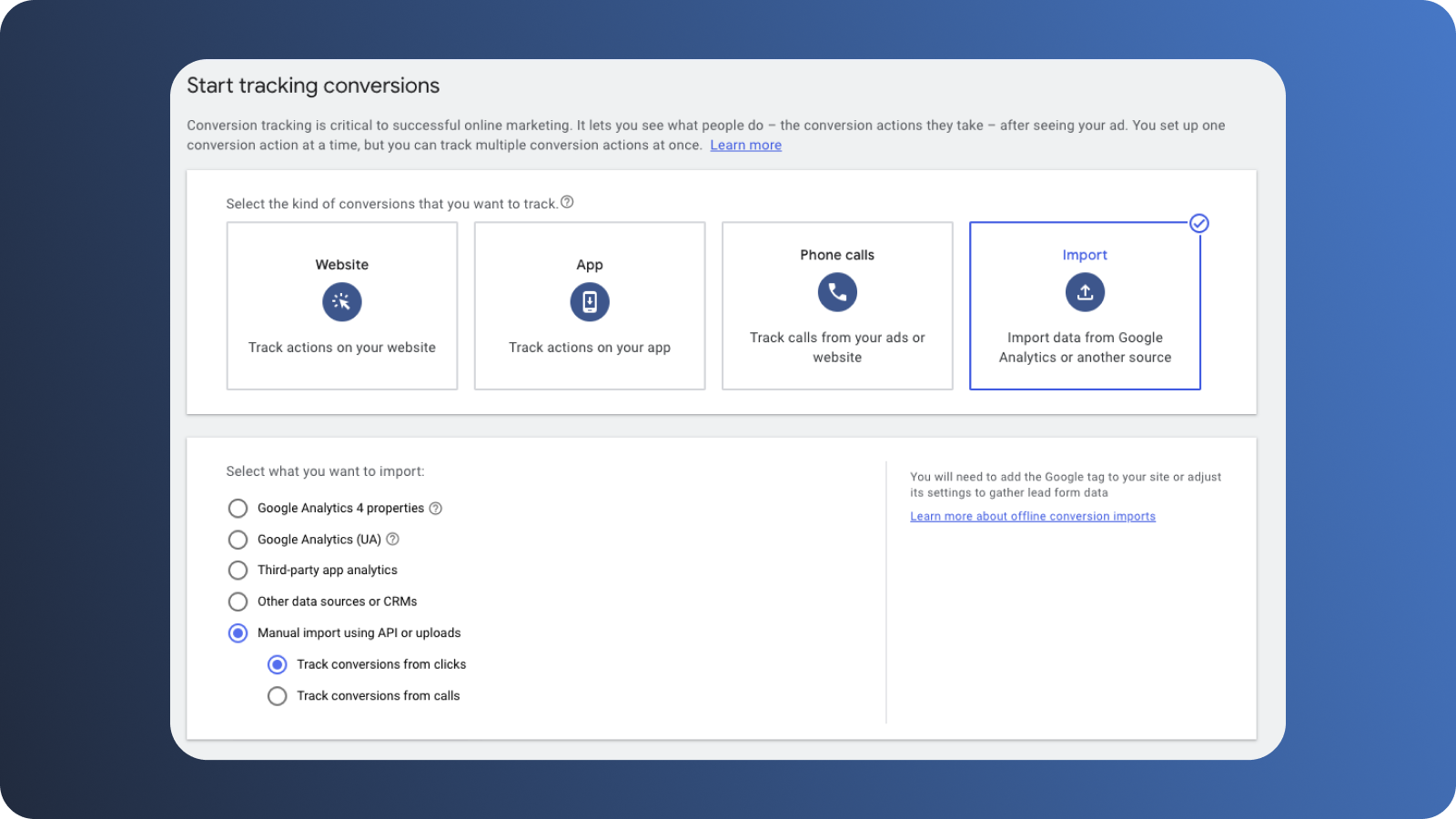This screenshot has width=1456, height=819.
Task: Choose Third-party app analytics radio option
Action: coord(238,571)
